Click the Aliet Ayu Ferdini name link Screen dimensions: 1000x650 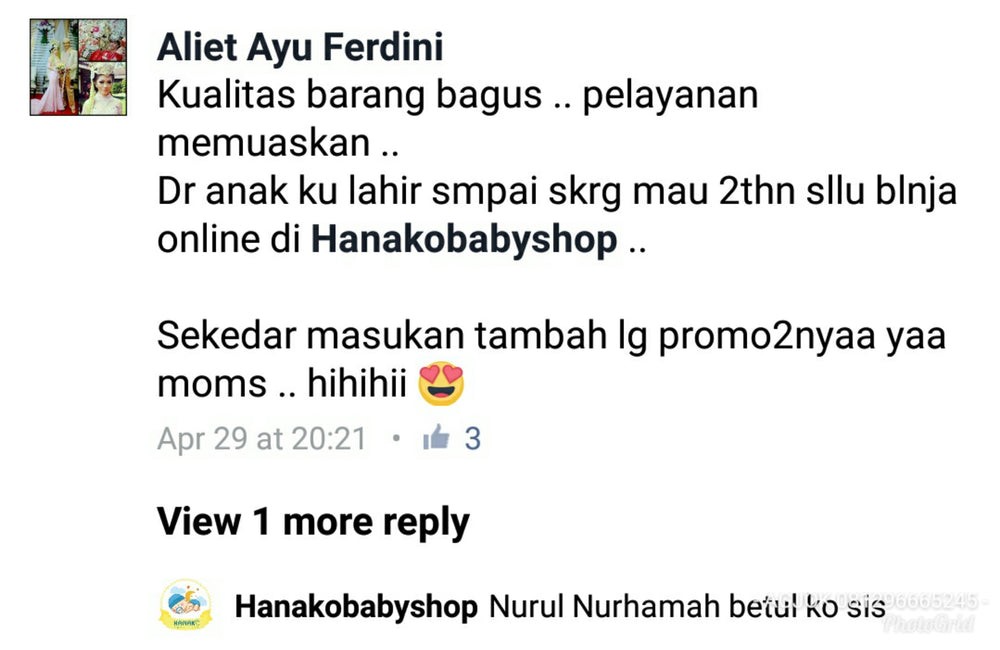click(x=300, y=47)
